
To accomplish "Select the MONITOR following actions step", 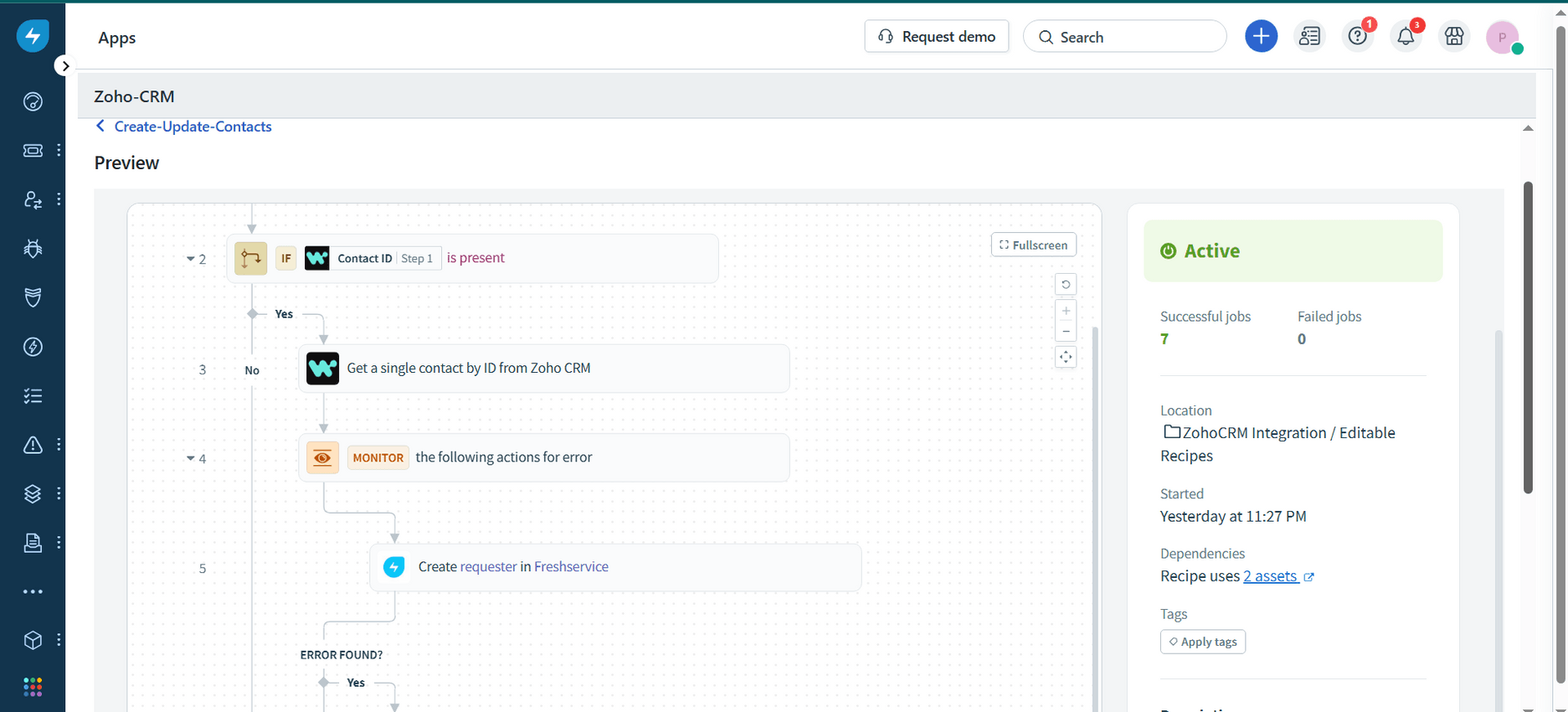I will pos(544,457).
